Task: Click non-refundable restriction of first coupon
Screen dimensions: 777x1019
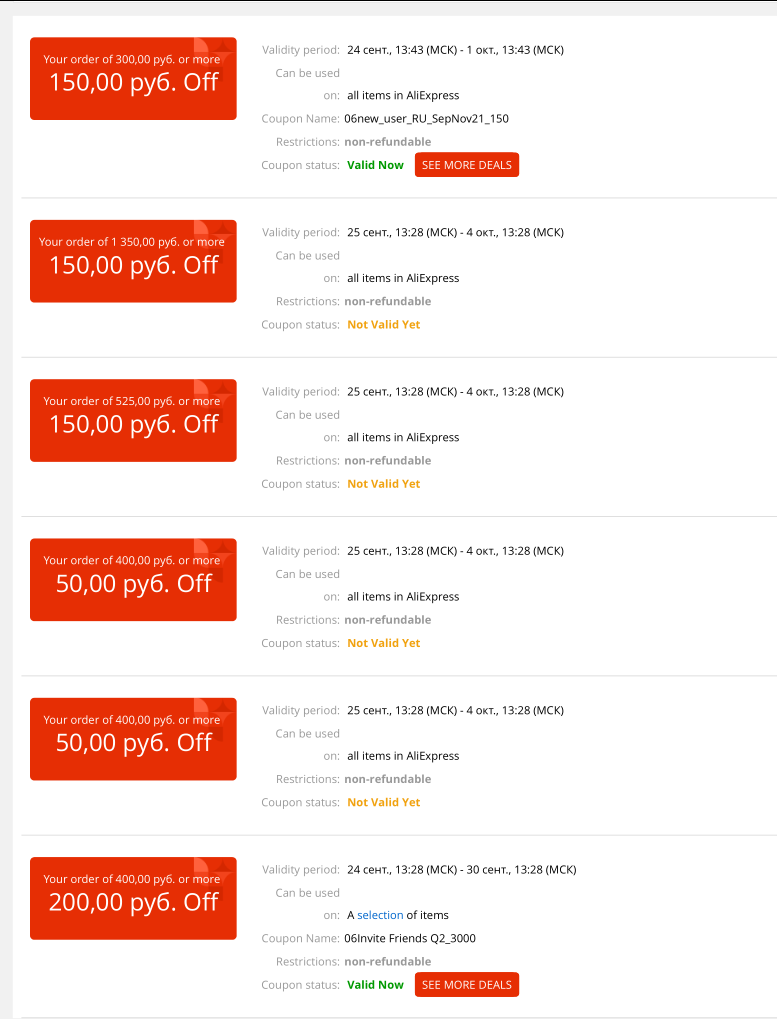Action: pyautogui.click(x=388, y=142)
